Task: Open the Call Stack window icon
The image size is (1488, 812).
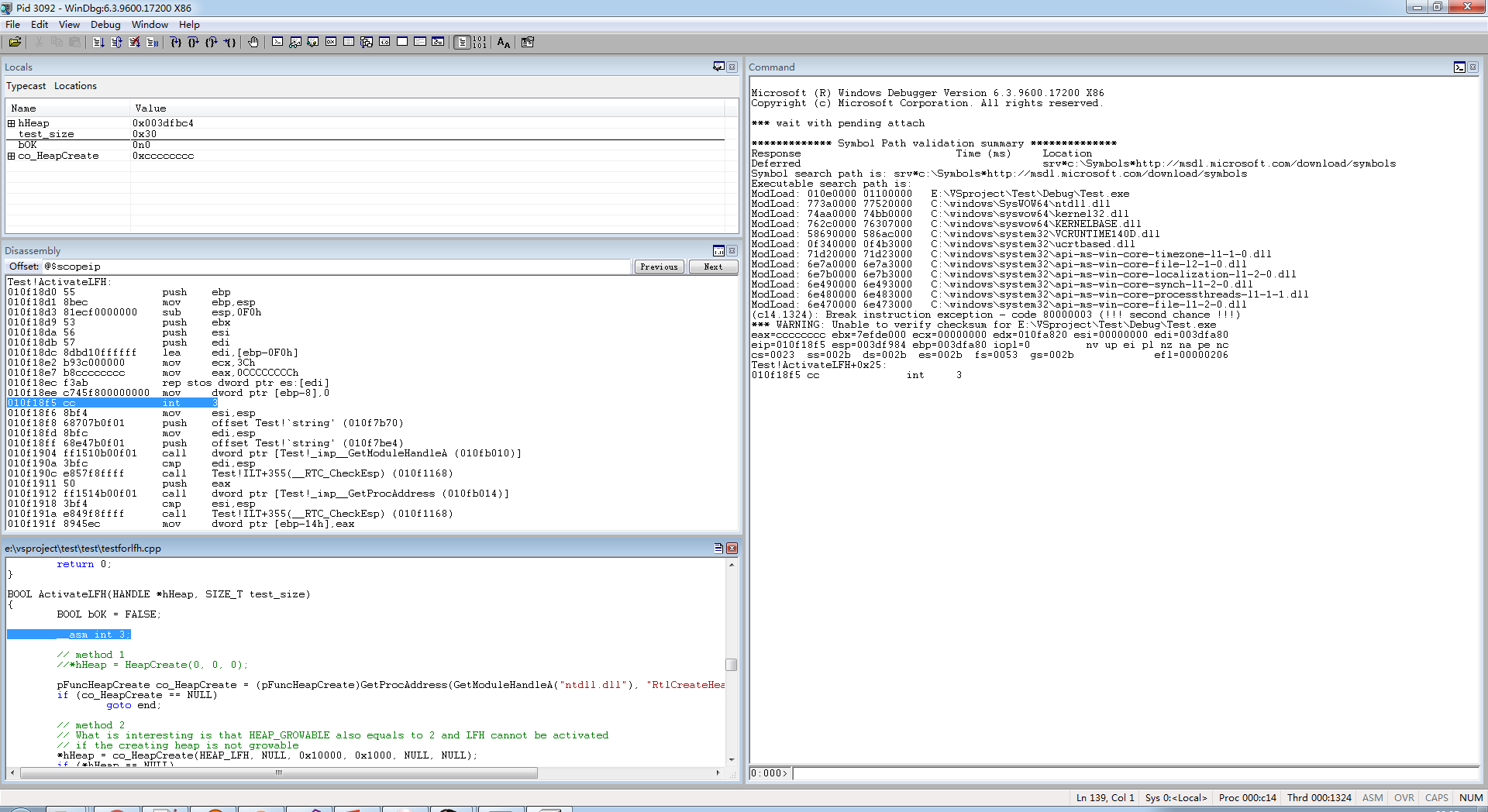Action: tap(367, 42)
